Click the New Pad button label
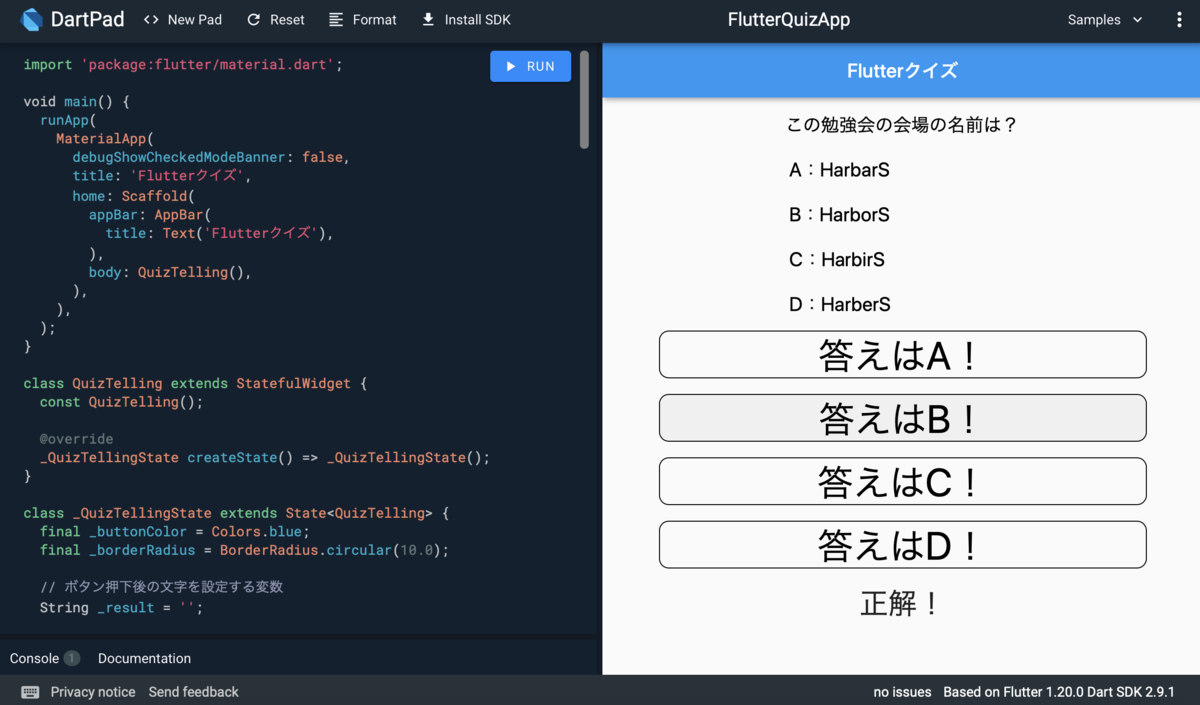 (x=195, y=19)
